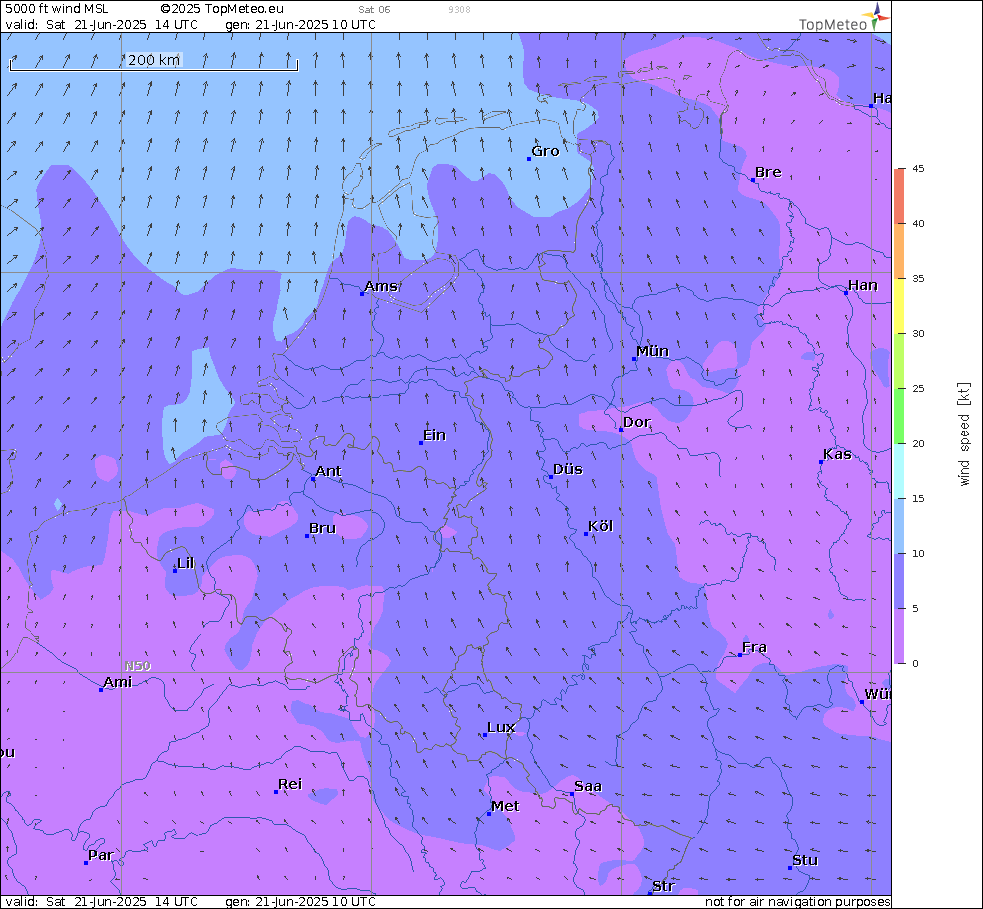This screenshot has height=909, width=983.
Task: Click the Met city label
Action: 505,806
